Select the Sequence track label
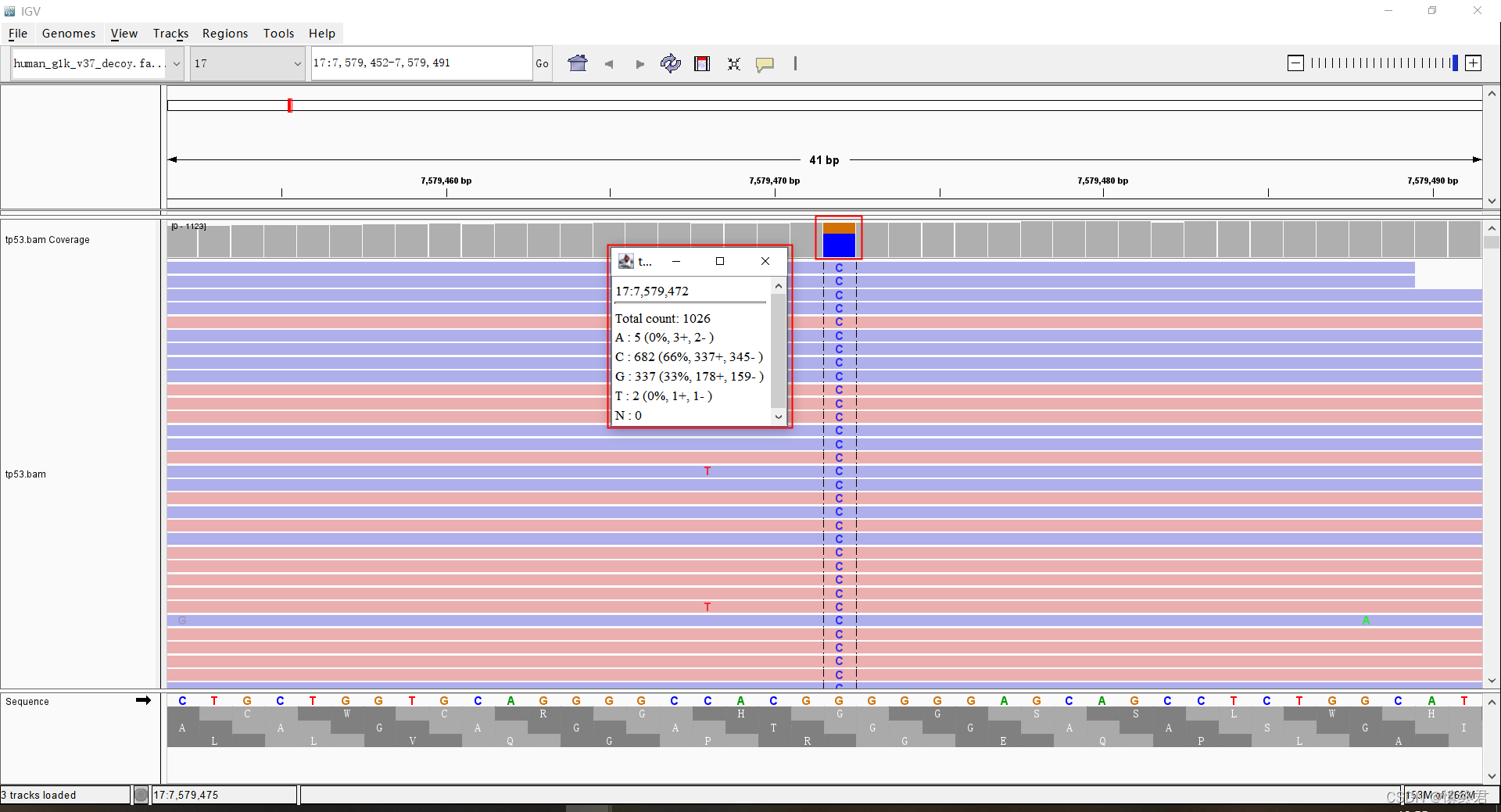 pos(27,702)
